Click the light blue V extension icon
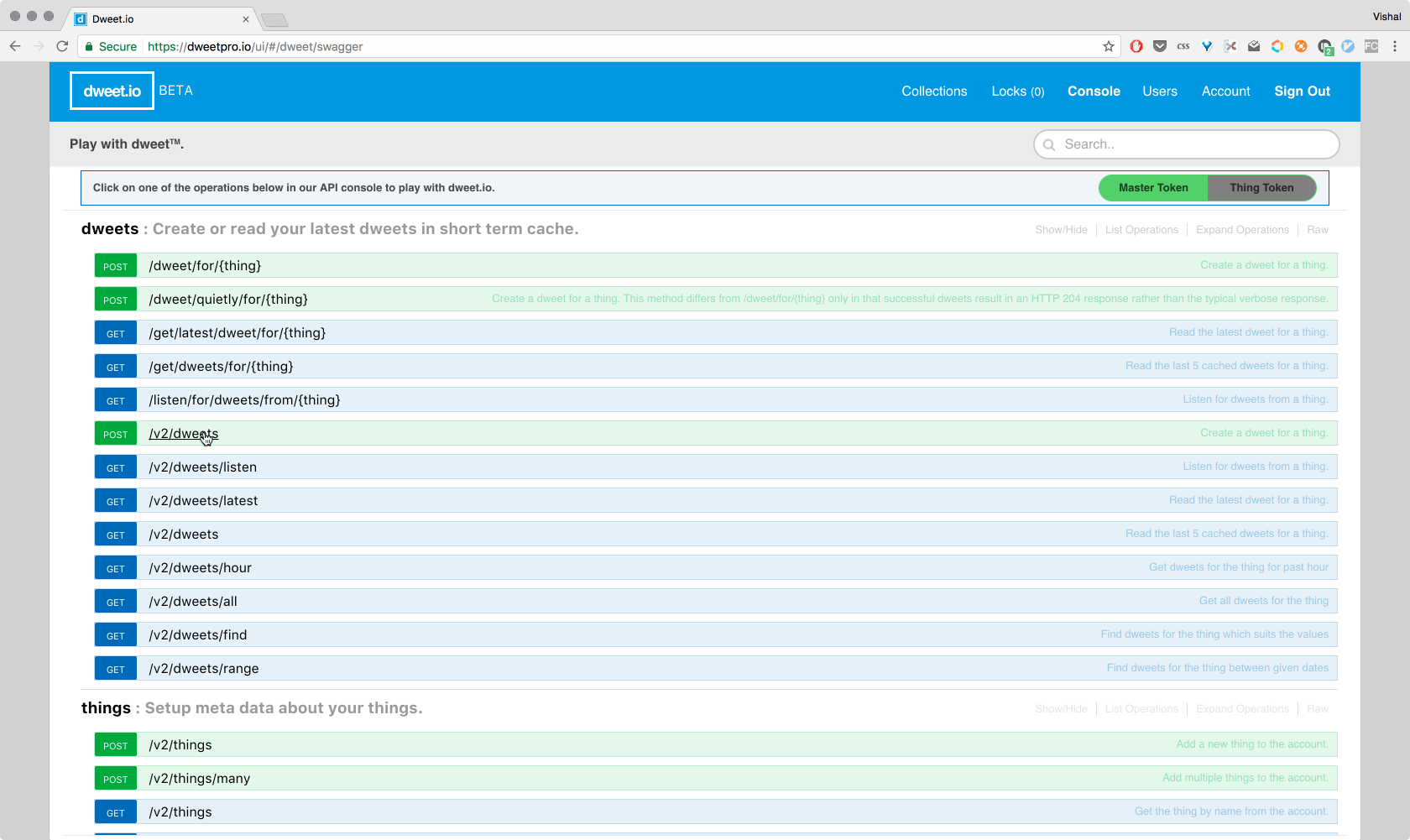The width and height of the screenshot is (1410, 840). (1348, 46)
